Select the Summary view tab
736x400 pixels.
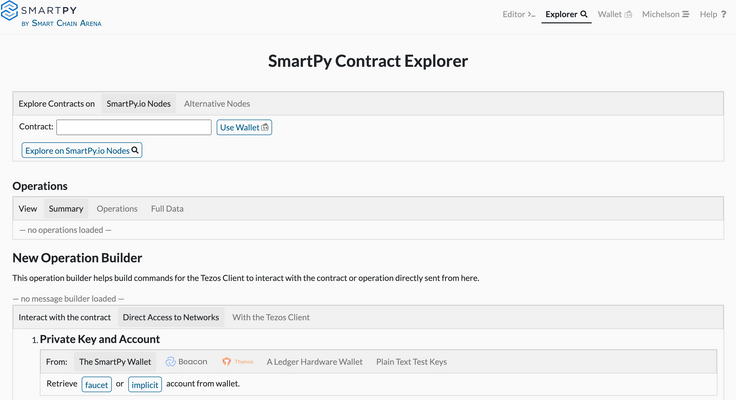tap(66, 208)
